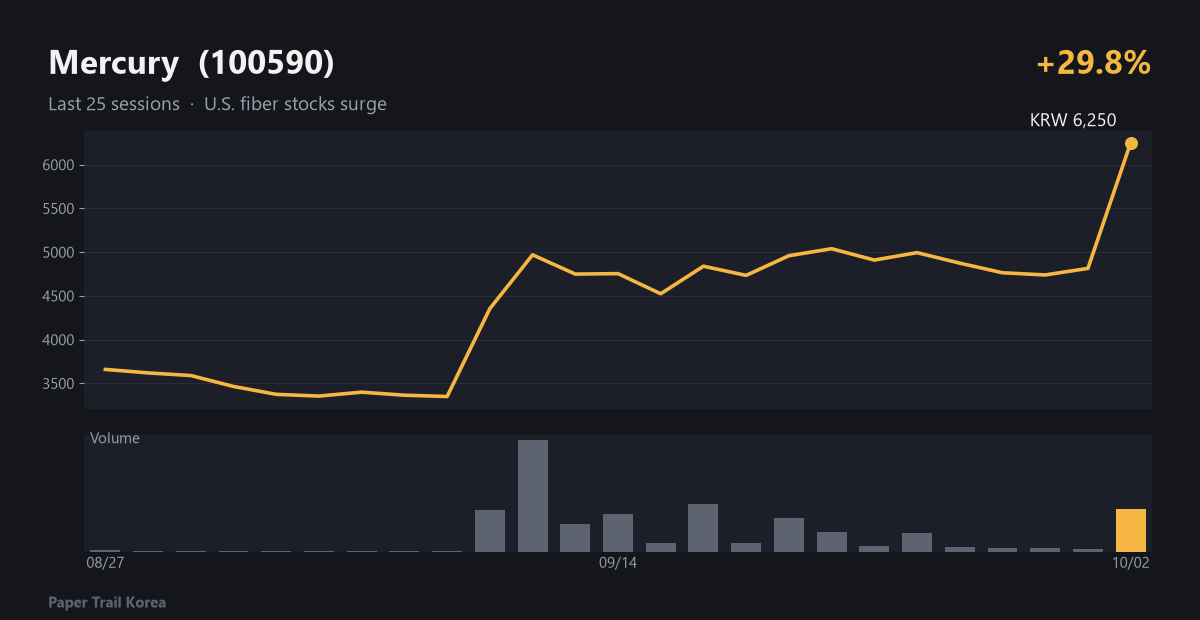Click the 3500 y-axis label

[x=59, y=384]
